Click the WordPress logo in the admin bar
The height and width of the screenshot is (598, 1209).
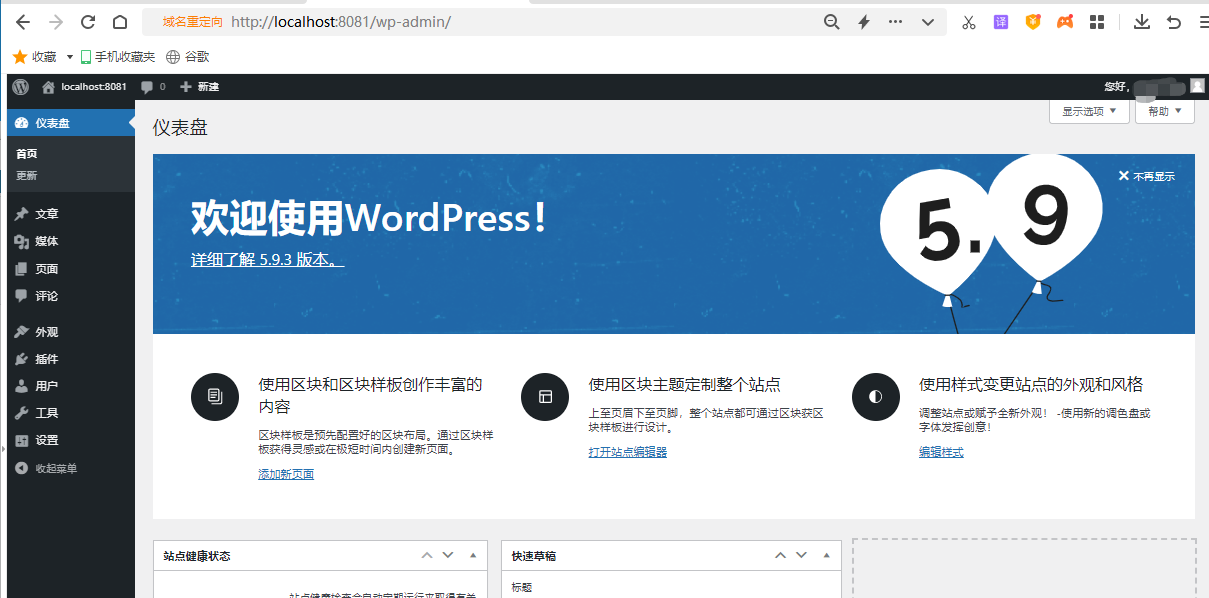19,87
